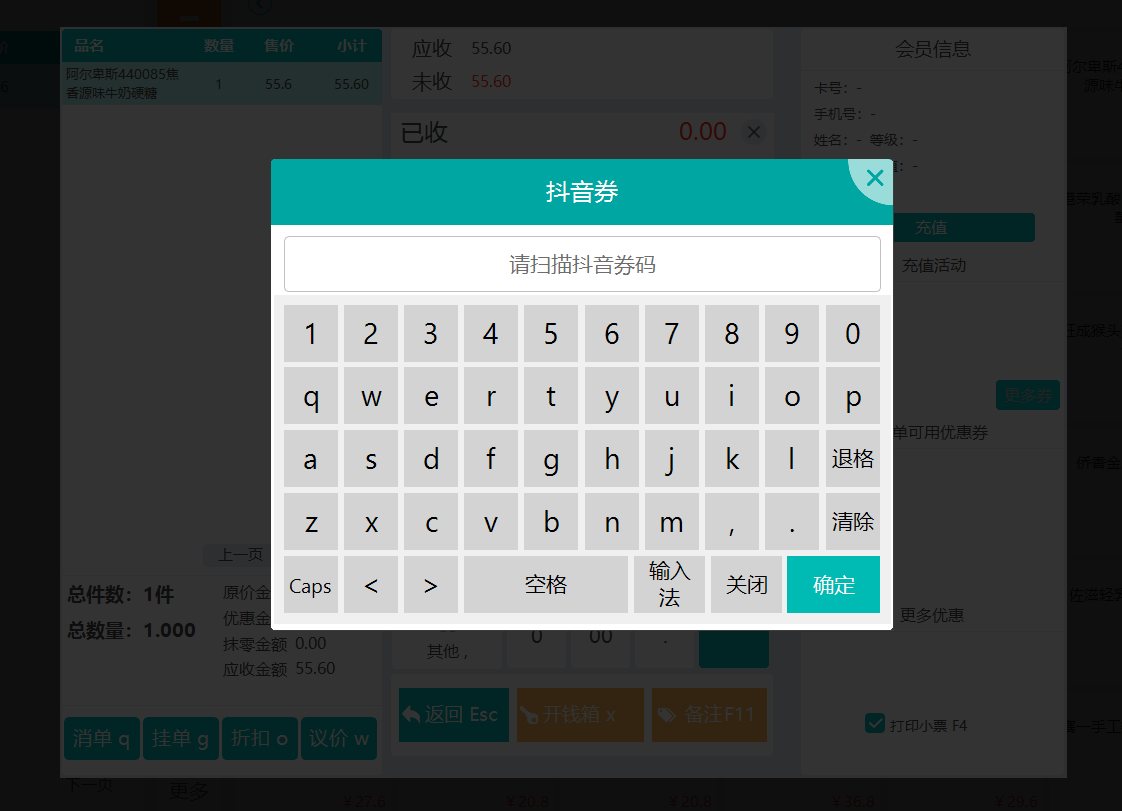Viewport: 1122px width, 811px height.
Task: Click 折扣 o button
Action: point(260,738)
